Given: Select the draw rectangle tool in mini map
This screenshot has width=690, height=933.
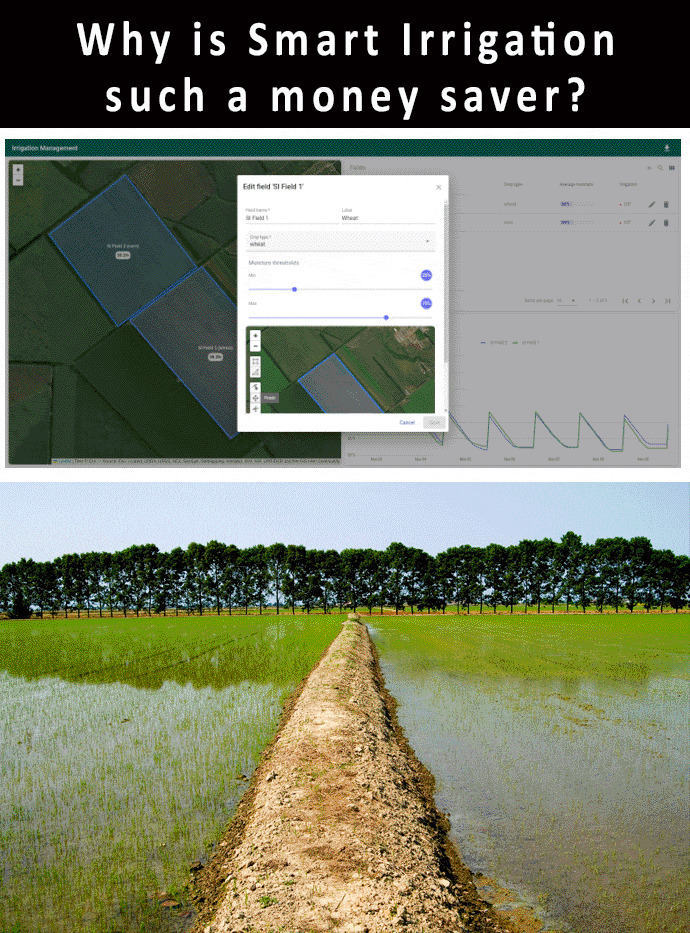Looking at the screenshot, I should point(255,362).
